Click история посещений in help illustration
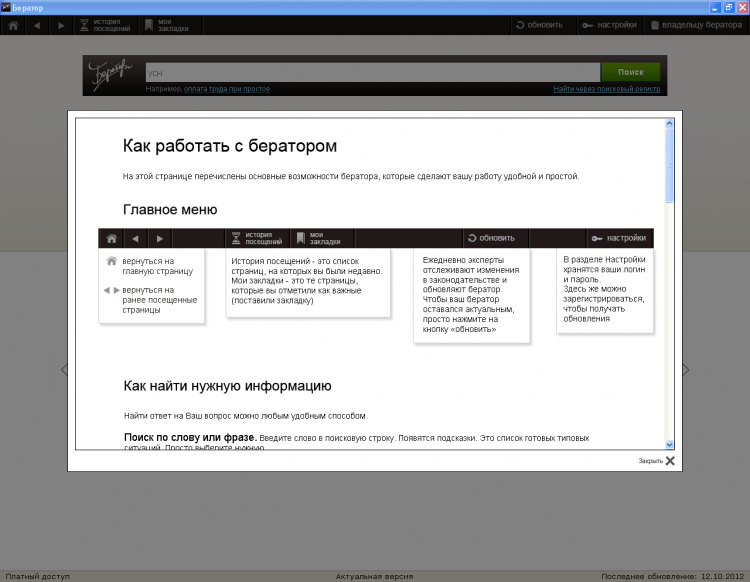The height and width of the screenshot is (582, 750). (x=257, y=238)
